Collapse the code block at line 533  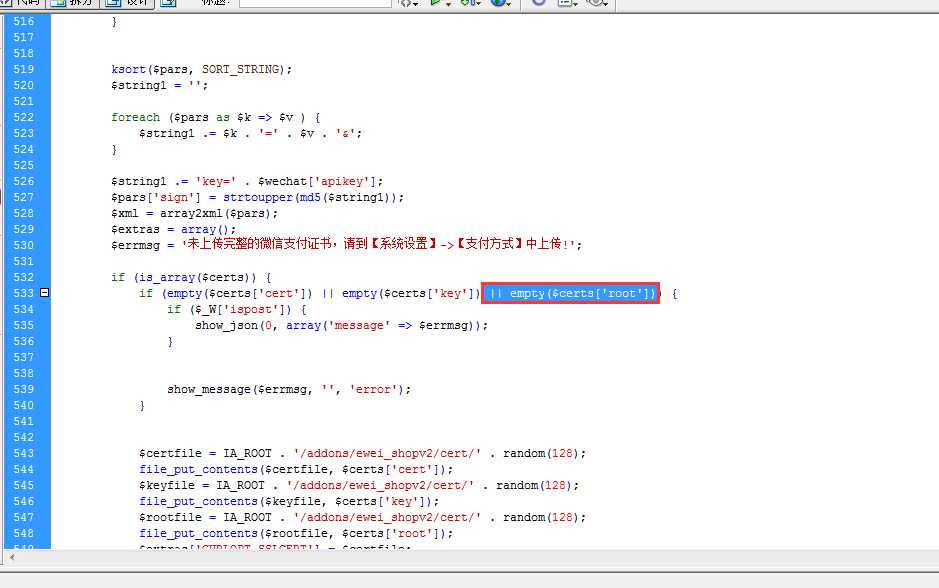pyautogui.click(x=44, y=293)
